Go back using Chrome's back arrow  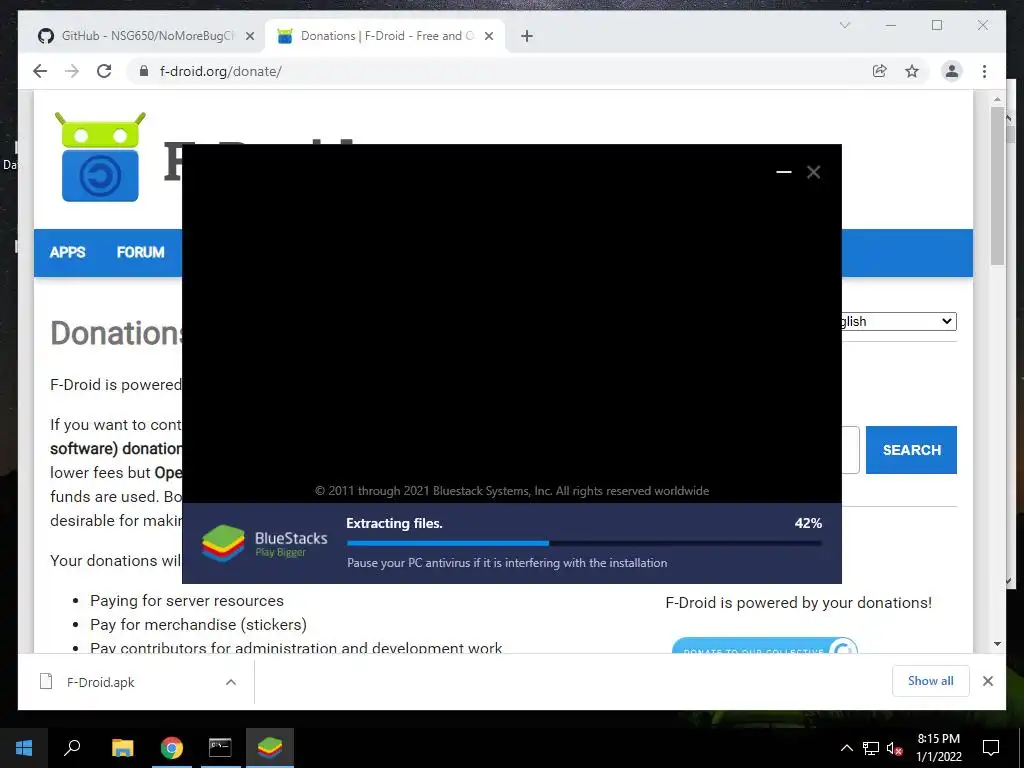click(40, 71)
